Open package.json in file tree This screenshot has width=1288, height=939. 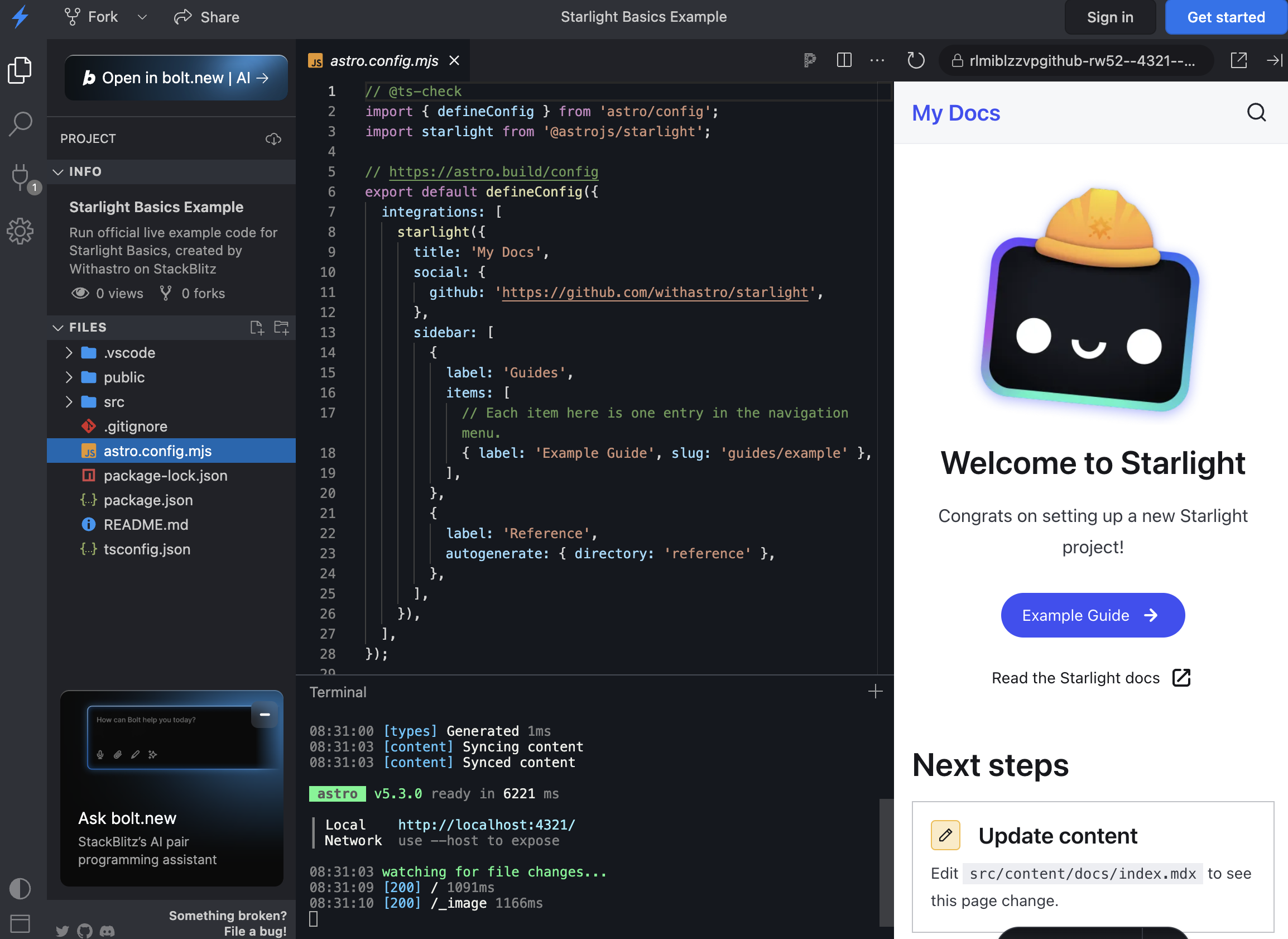[171, 500]
